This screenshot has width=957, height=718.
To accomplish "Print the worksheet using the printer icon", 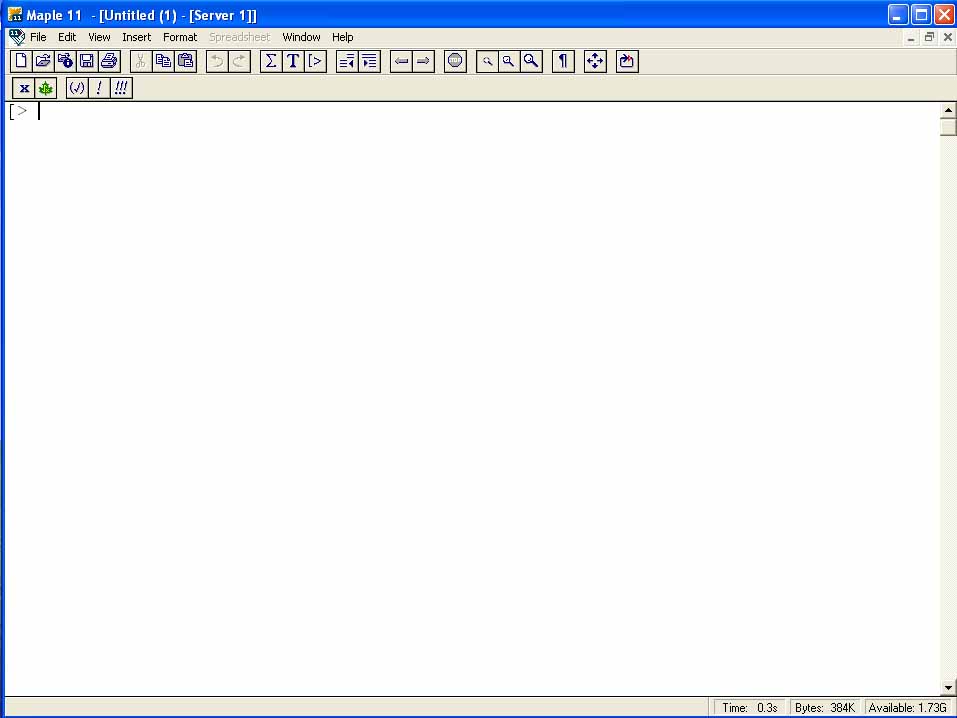I will point(109,61).
